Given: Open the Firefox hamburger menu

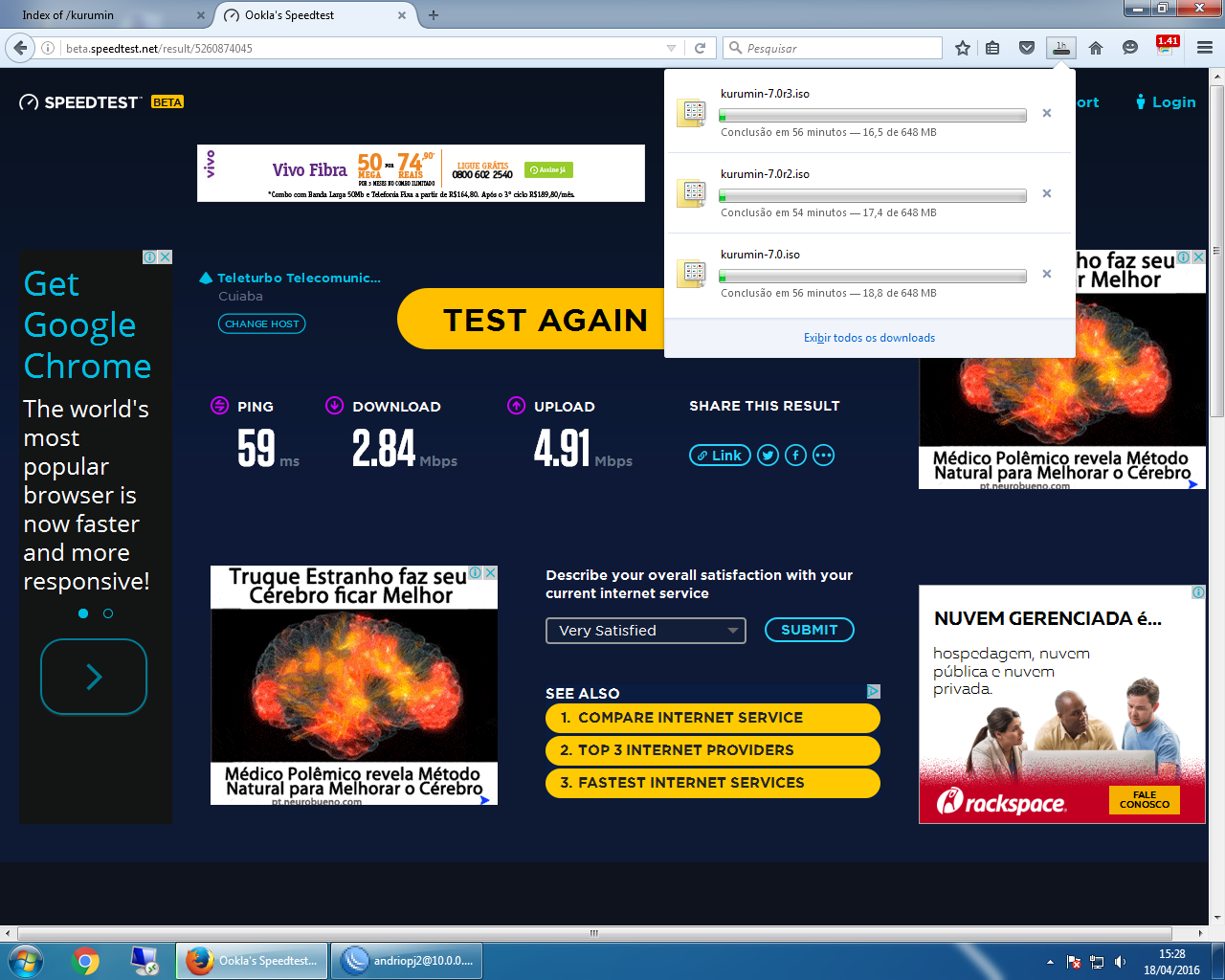Looking at the screenshot, I should pos(1205,48).
